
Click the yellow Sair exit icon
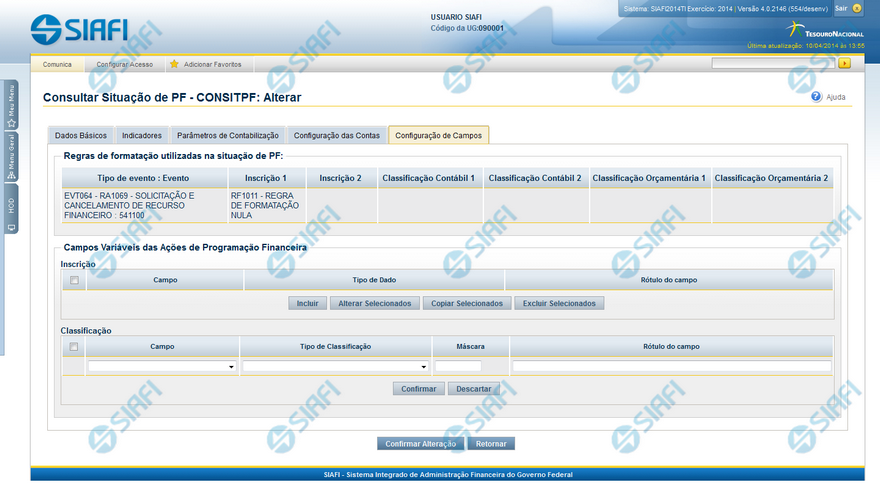click(x=857, y=8)
